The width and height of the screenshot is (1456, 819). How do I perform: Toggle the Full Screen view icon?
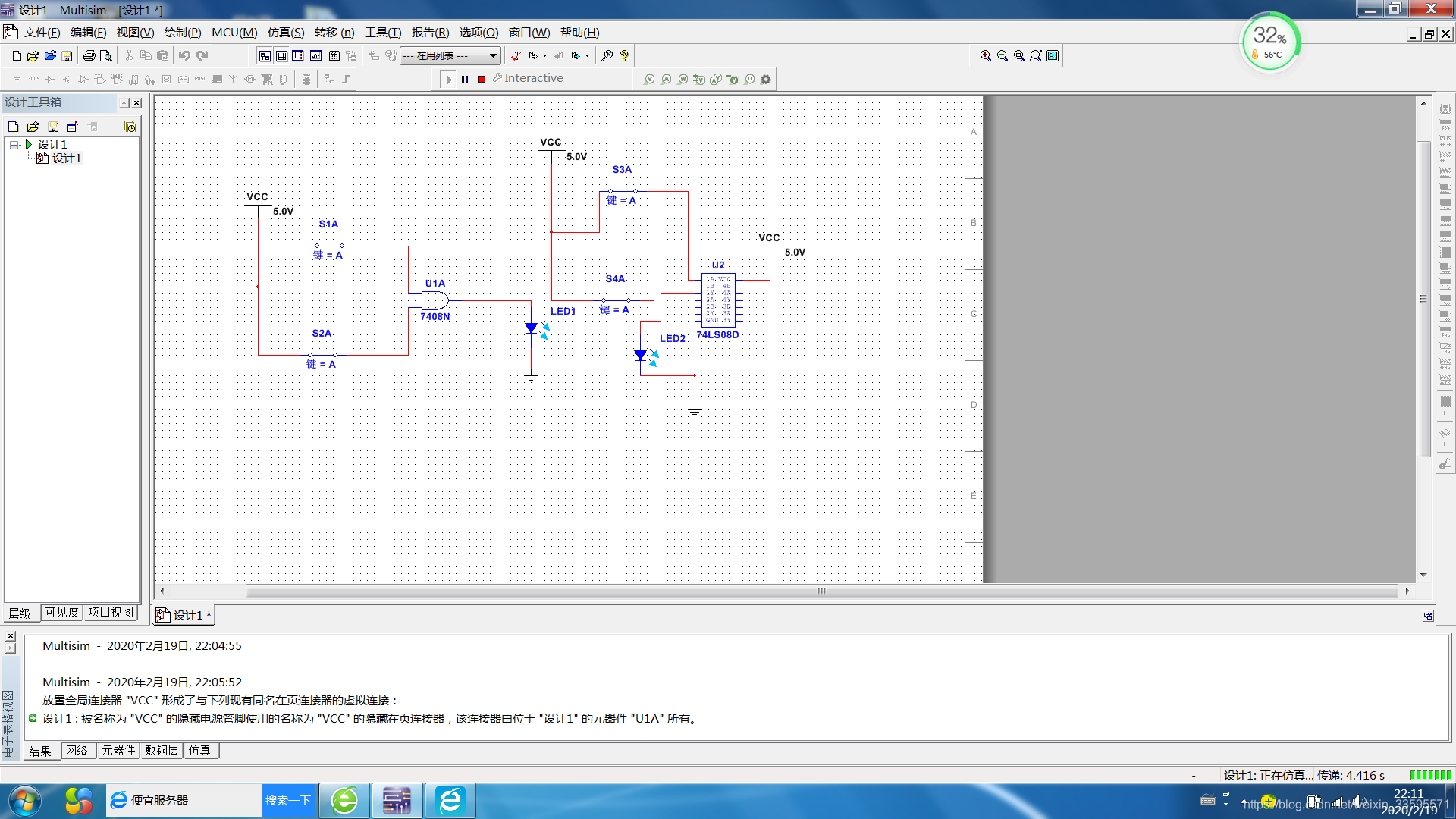click(x=1053, y=56)
